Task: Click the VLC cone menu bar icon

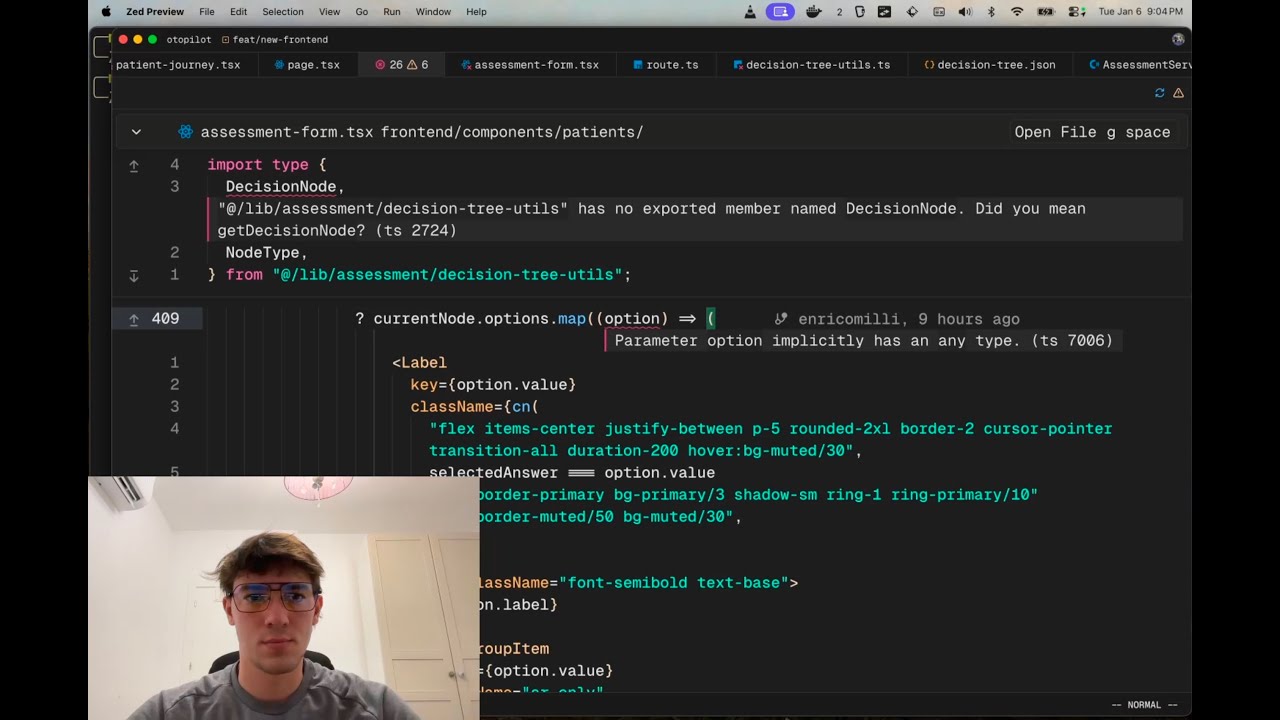Action: (750, 12)
